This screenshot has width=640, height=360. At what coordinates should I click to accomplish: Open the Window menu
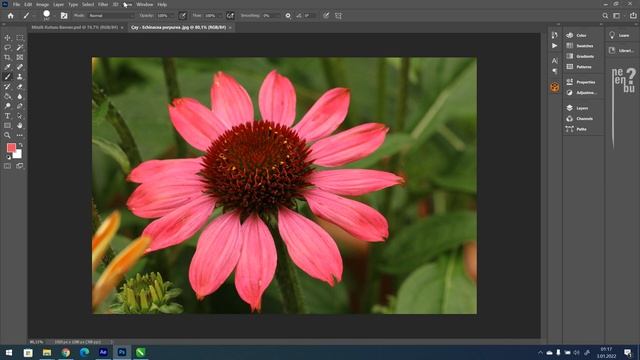[144, 4]
